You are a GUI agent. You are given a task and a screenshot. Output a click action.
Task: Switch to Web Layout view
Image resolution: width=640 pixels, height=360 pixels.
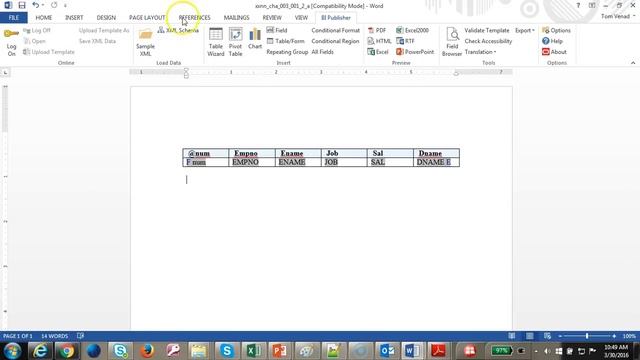tap(547, 336)
